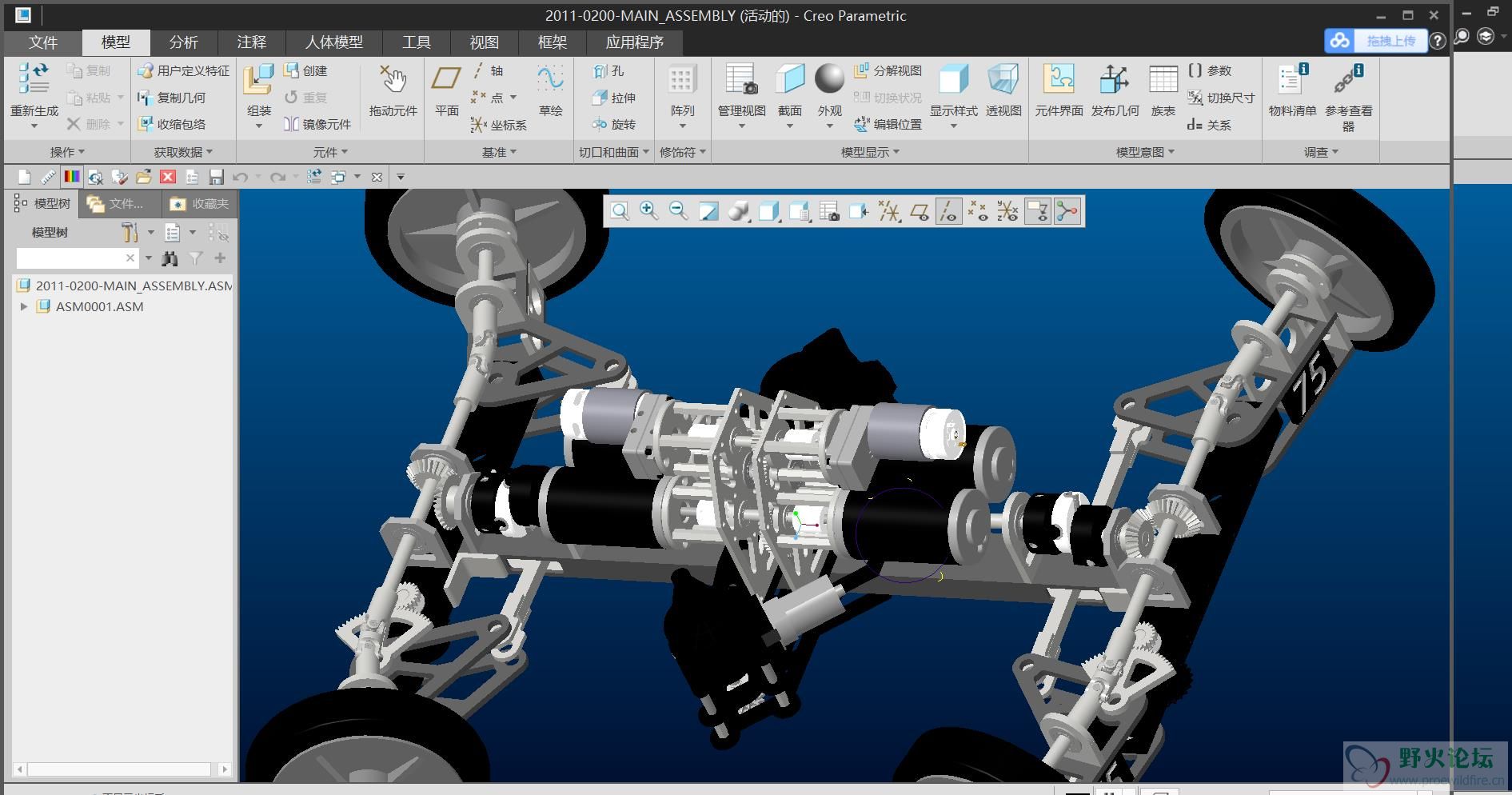Screen dimensions: 1512x795
Task: Click the red X close-window icon in quick toolbar
Action: coord(168,177)
